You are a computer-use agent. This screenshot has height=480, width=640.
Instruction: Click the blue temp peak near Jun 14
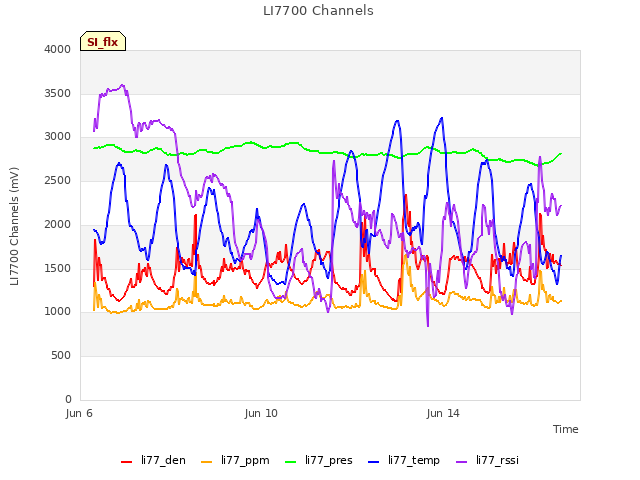pyautogui.click(x=442, y=118)
